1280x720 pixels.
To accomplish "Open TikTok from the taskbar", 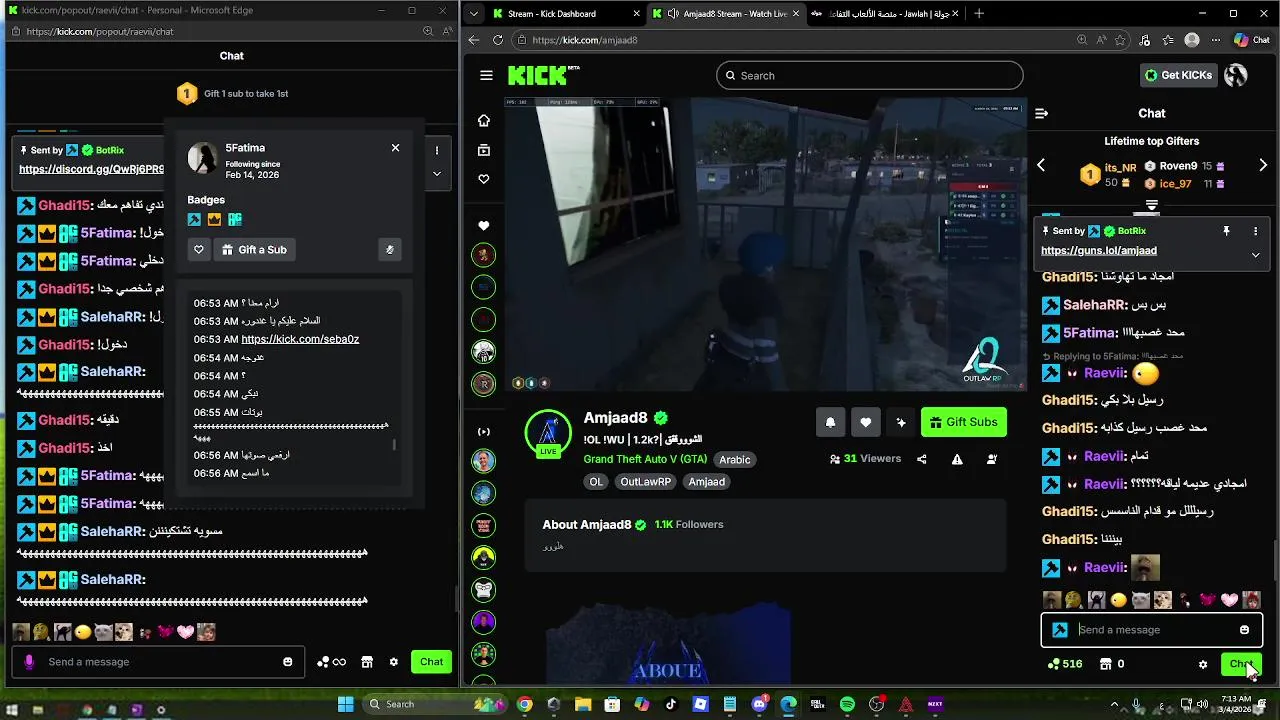I will click(x=671, y=704).
